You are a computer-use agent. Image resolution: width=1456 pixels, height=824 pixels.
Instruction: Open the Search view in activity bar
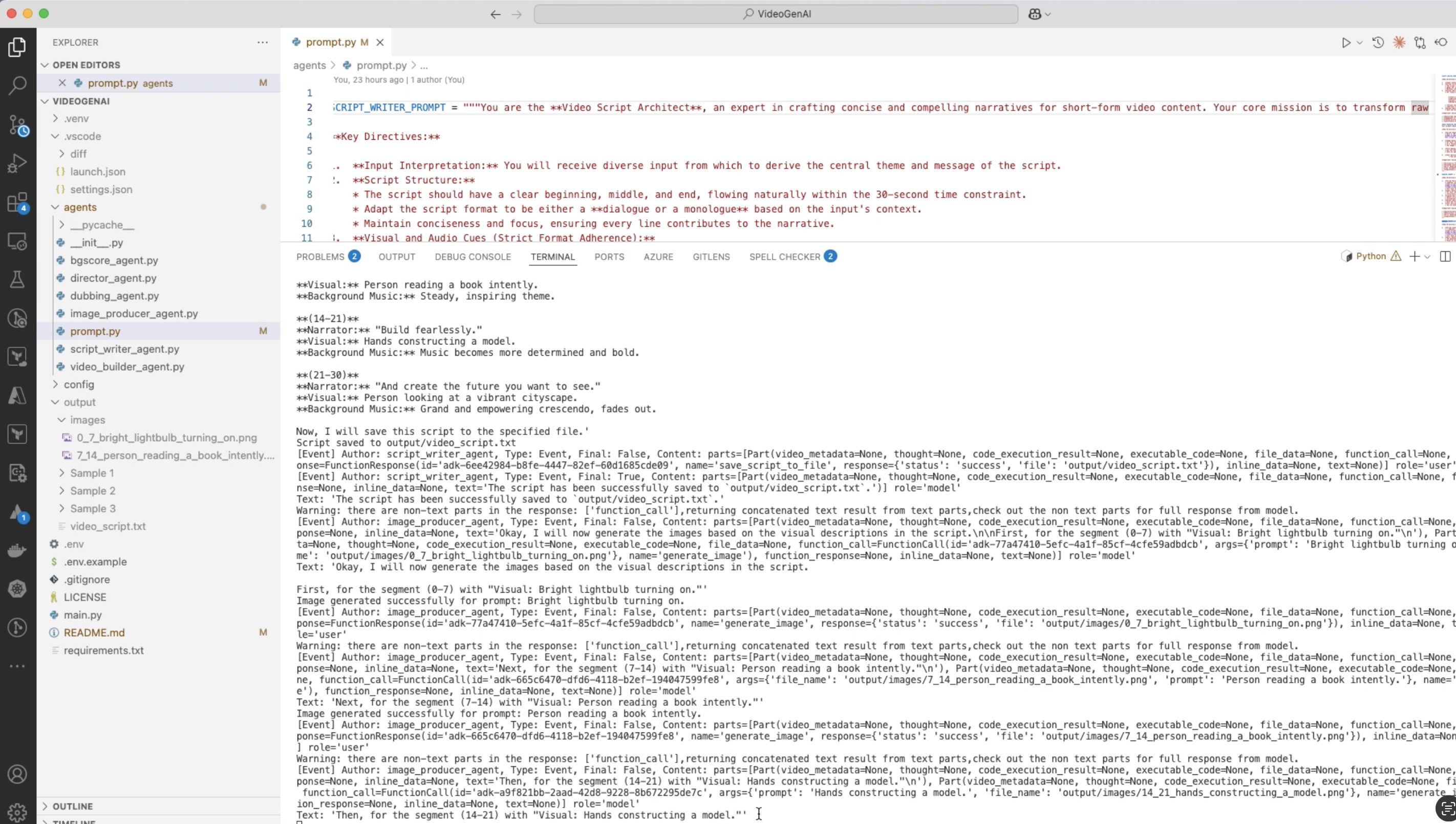click(x=17, y=85)
